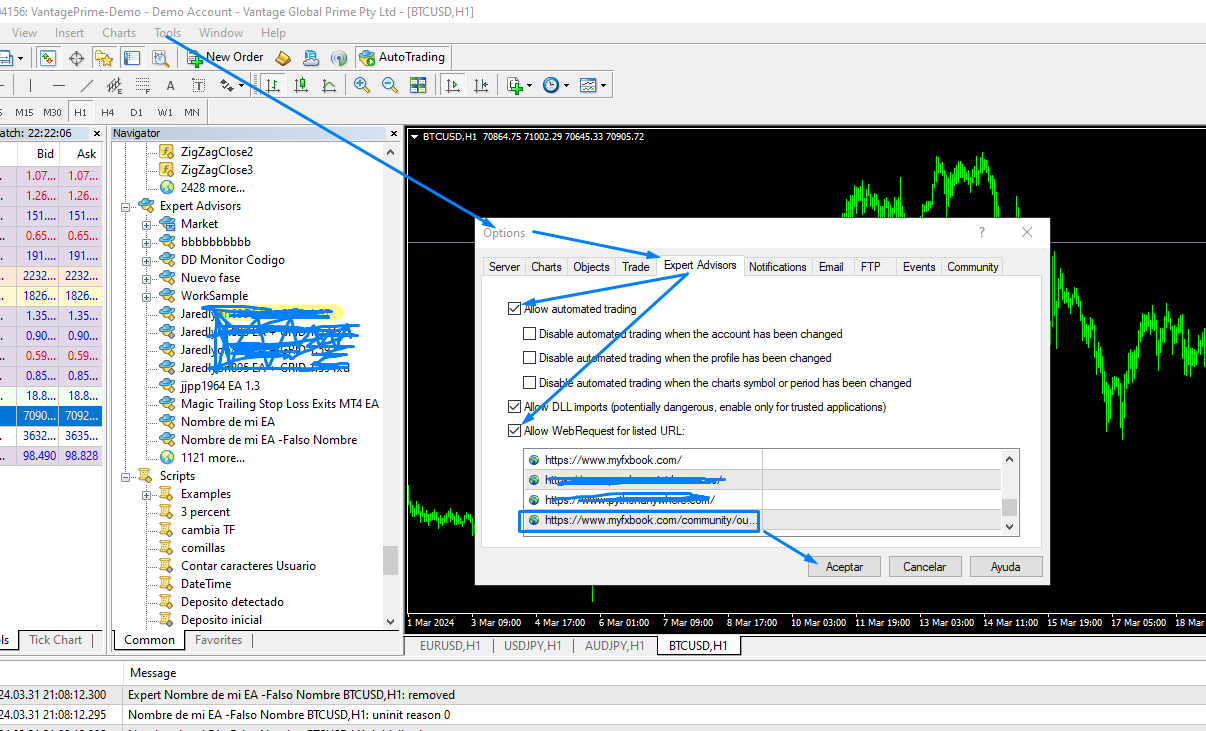The height and width of the screenshot is (731, 1206).
Task: Click the Cancelar button
Action: [x=924, y=566]
